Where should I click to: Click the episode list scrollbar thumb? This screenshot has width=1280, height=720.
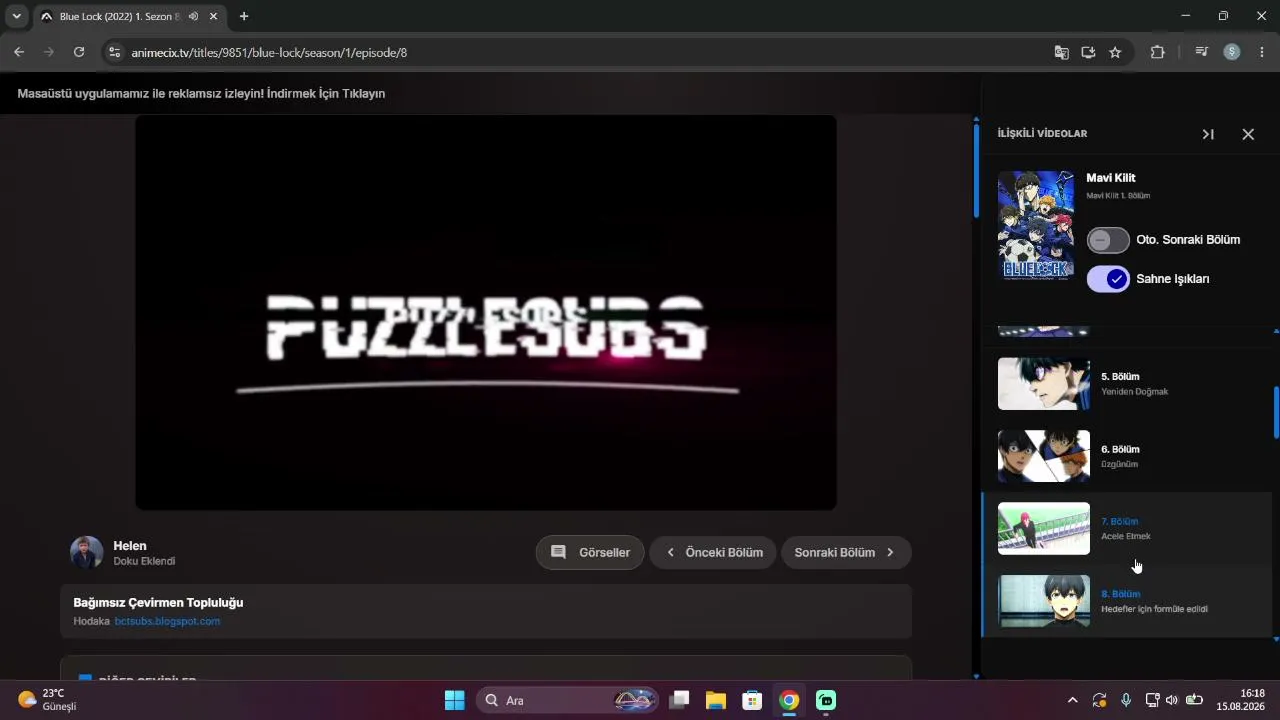tap(1276, 412)
